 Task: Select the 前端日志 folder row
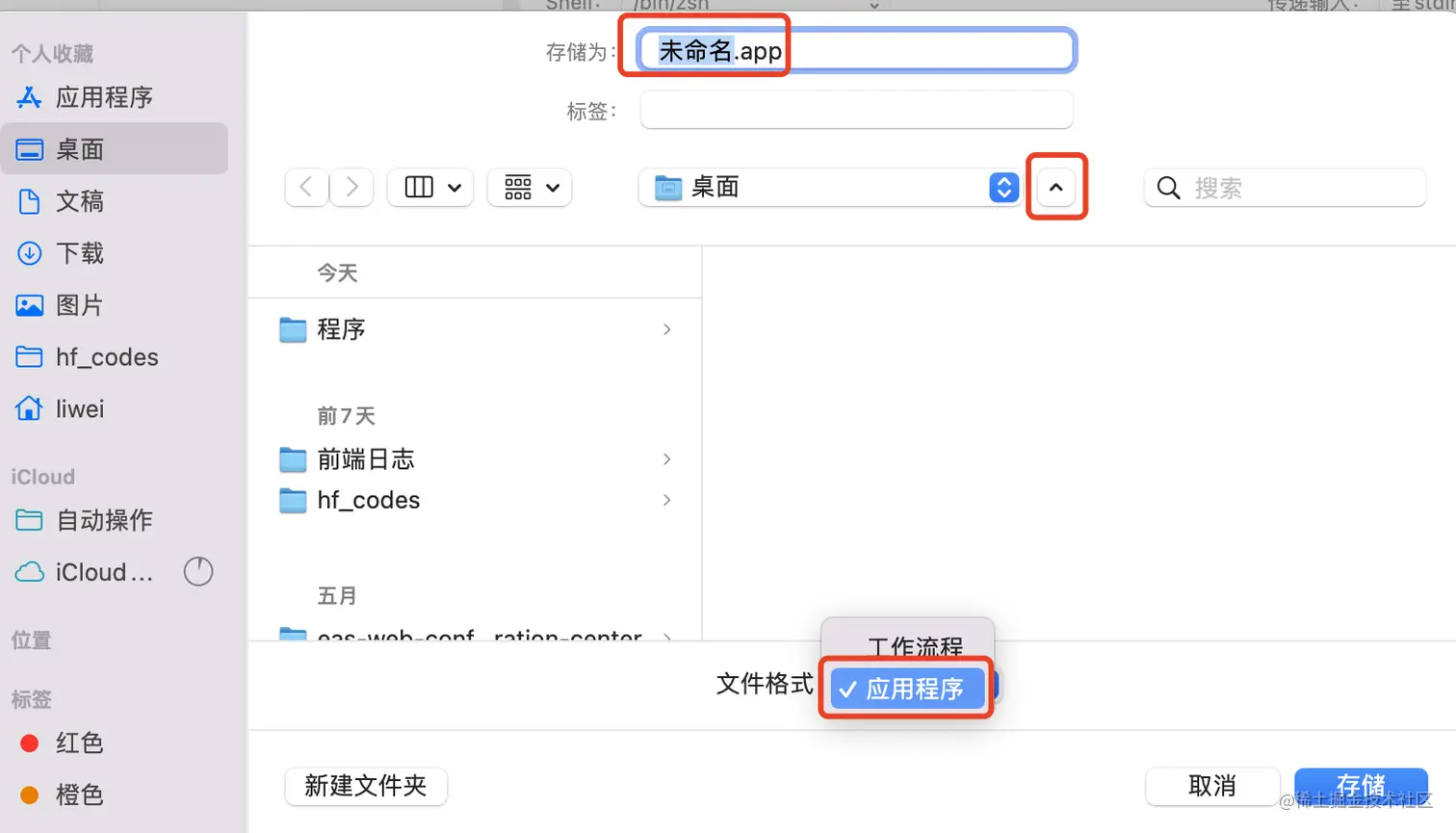click(x=476, y=459)
